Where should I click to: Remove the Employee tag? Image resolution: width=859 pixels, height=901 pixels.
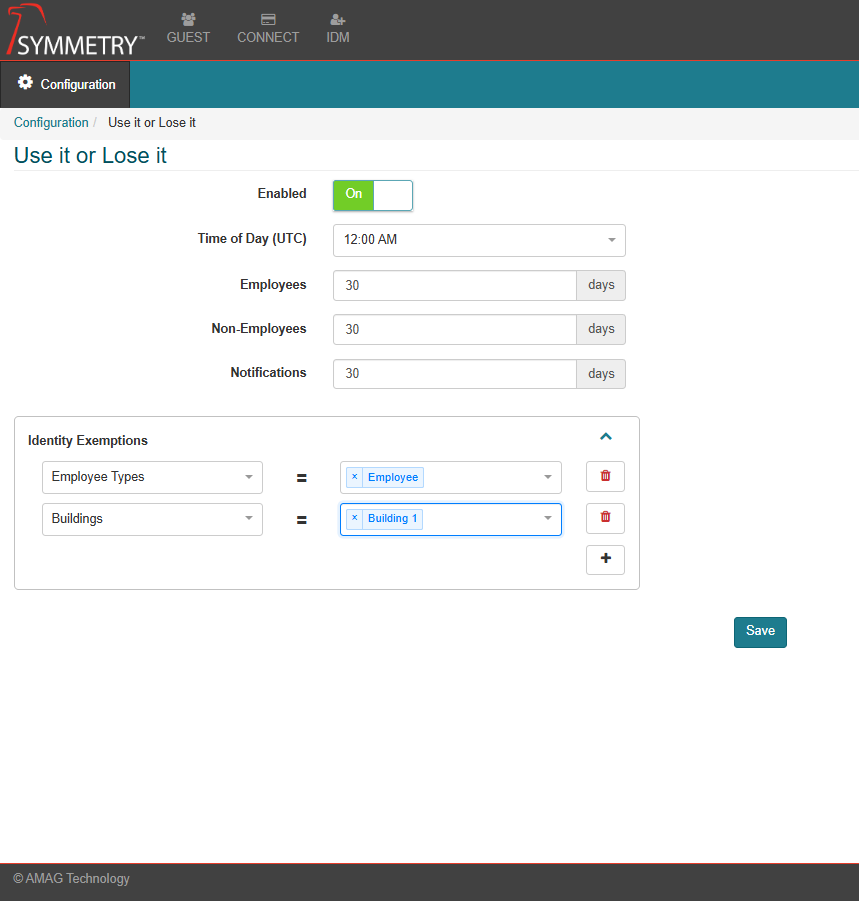(x=354, y=477)
